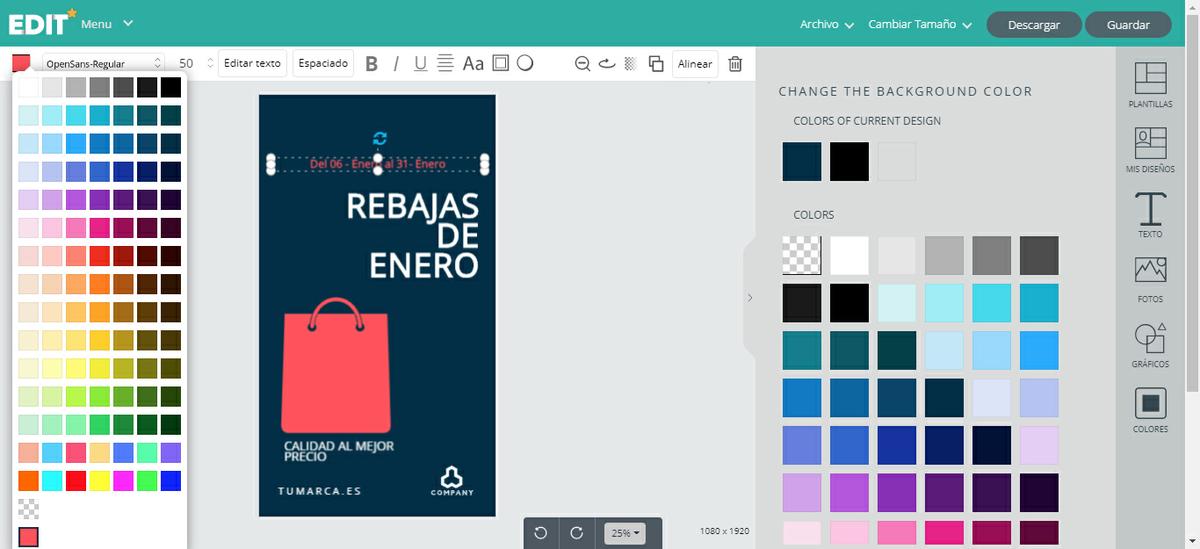Click Guardar button
Image resolution: width=1200 pixels, height=549 pixels.
[x=1128, y=25]
